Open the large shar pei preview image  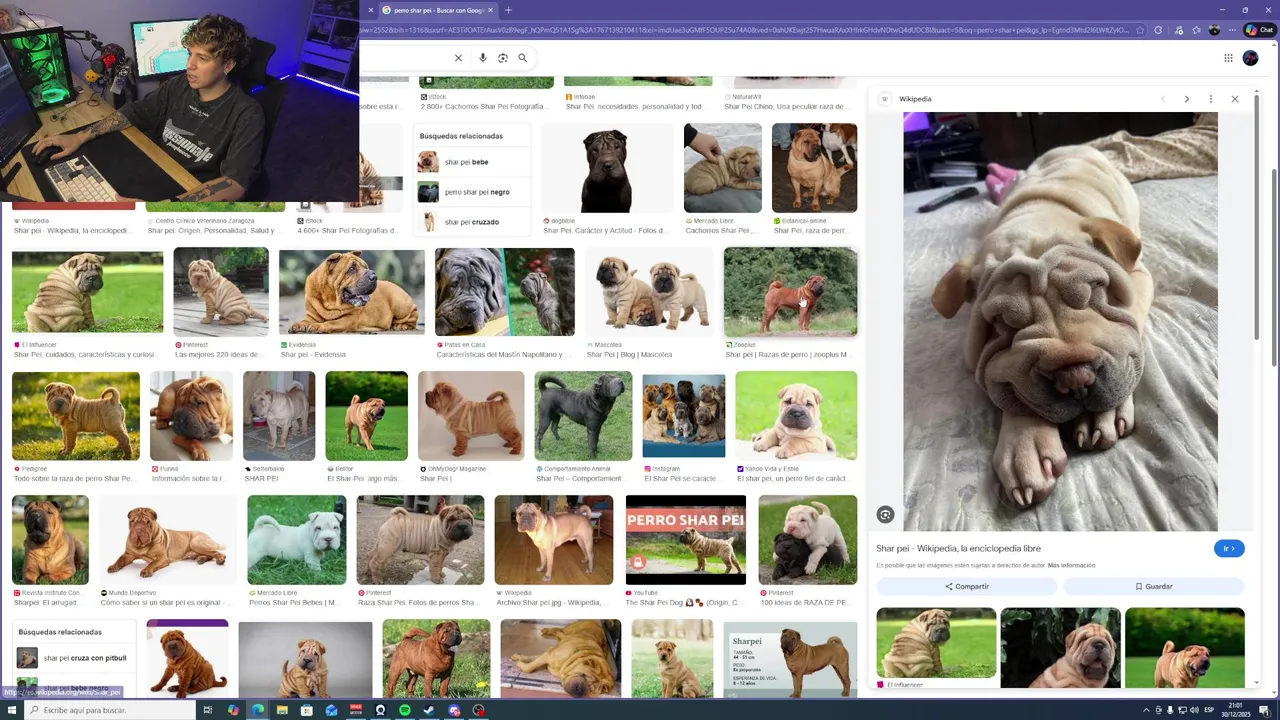click(x=1060, y=321)
